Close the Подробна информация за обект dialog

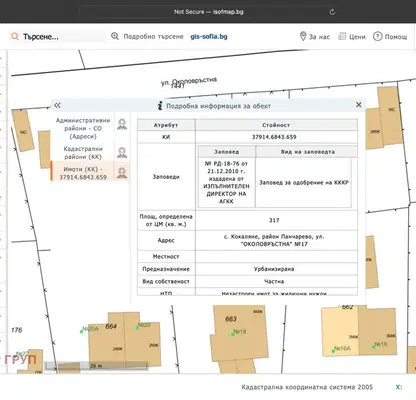point(359,105)
